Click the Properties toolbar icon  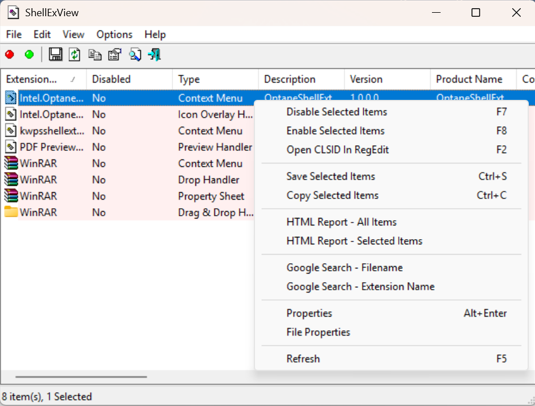pyautogui.click(x=115, y=55)
